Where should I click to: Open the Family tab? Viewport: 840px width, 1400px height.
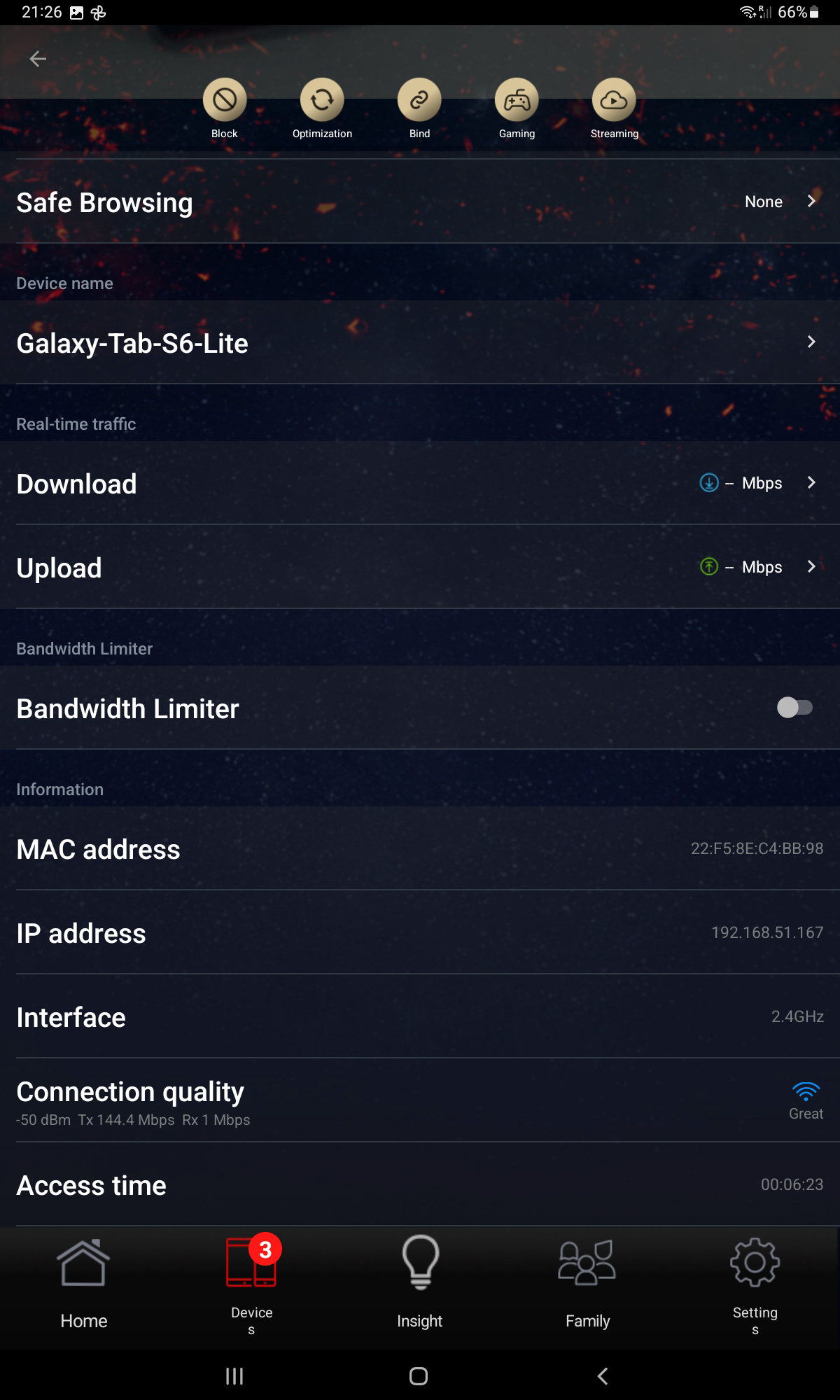(x=587, y=1286)
